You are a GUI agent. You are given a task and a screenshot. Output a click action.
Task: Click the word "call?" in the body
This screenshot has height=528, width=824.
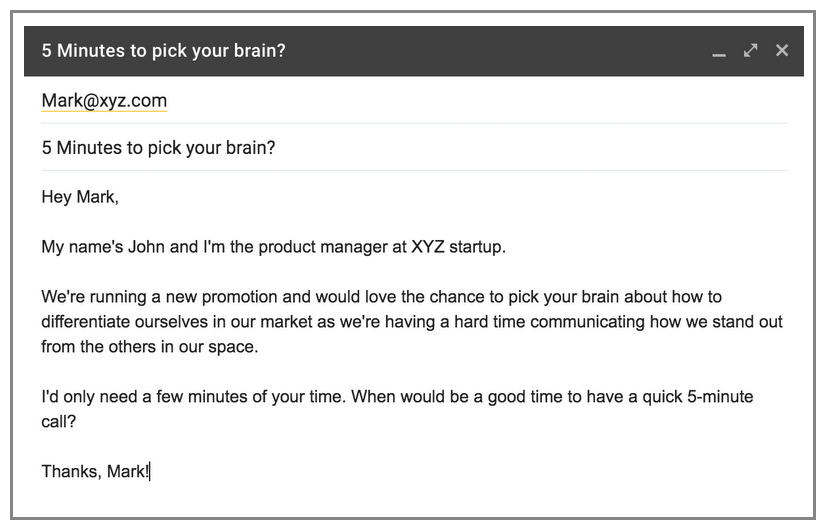point(59,422)
